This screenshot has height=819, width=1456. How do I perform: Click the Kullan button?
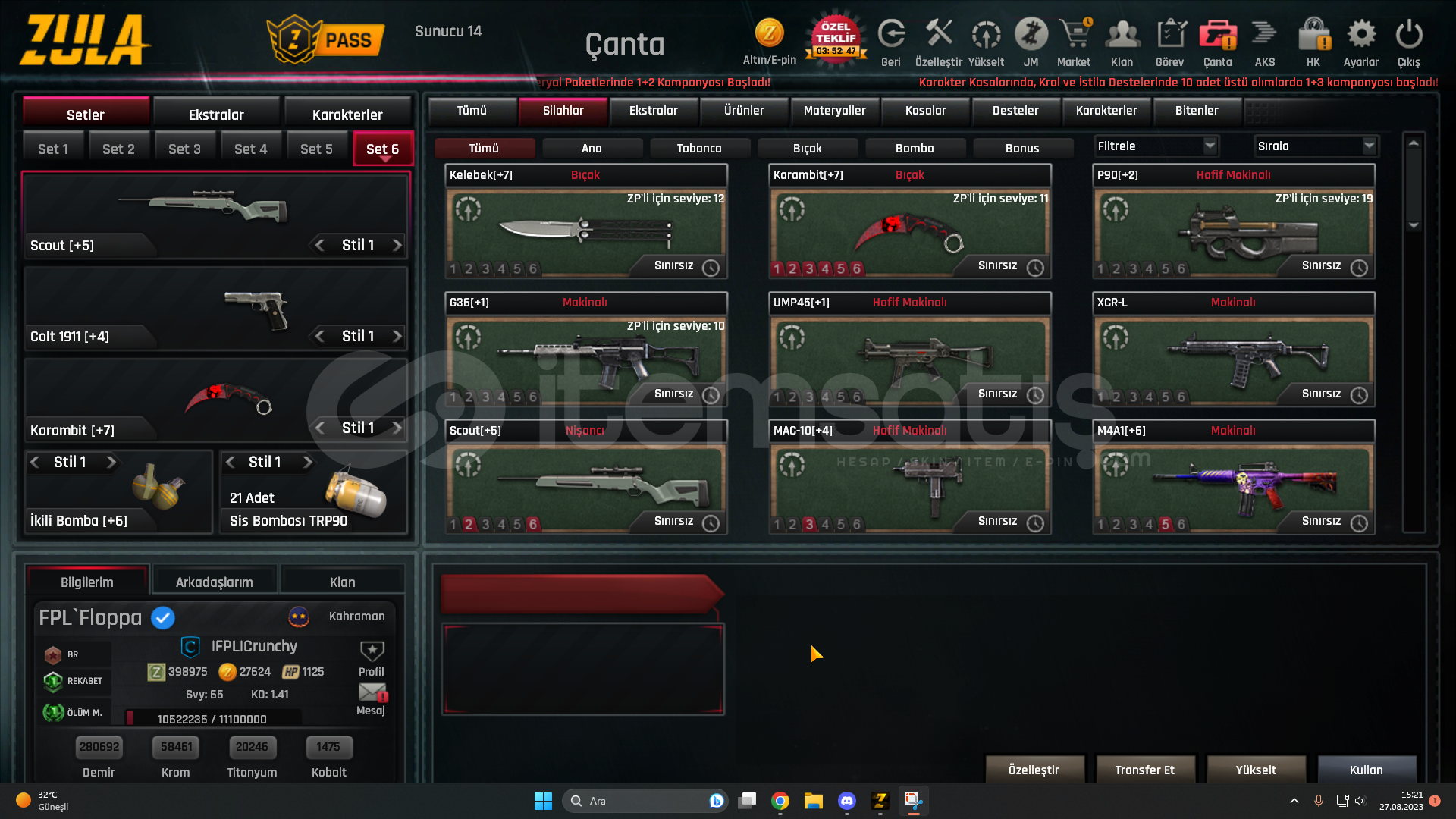coord(1367,770)
